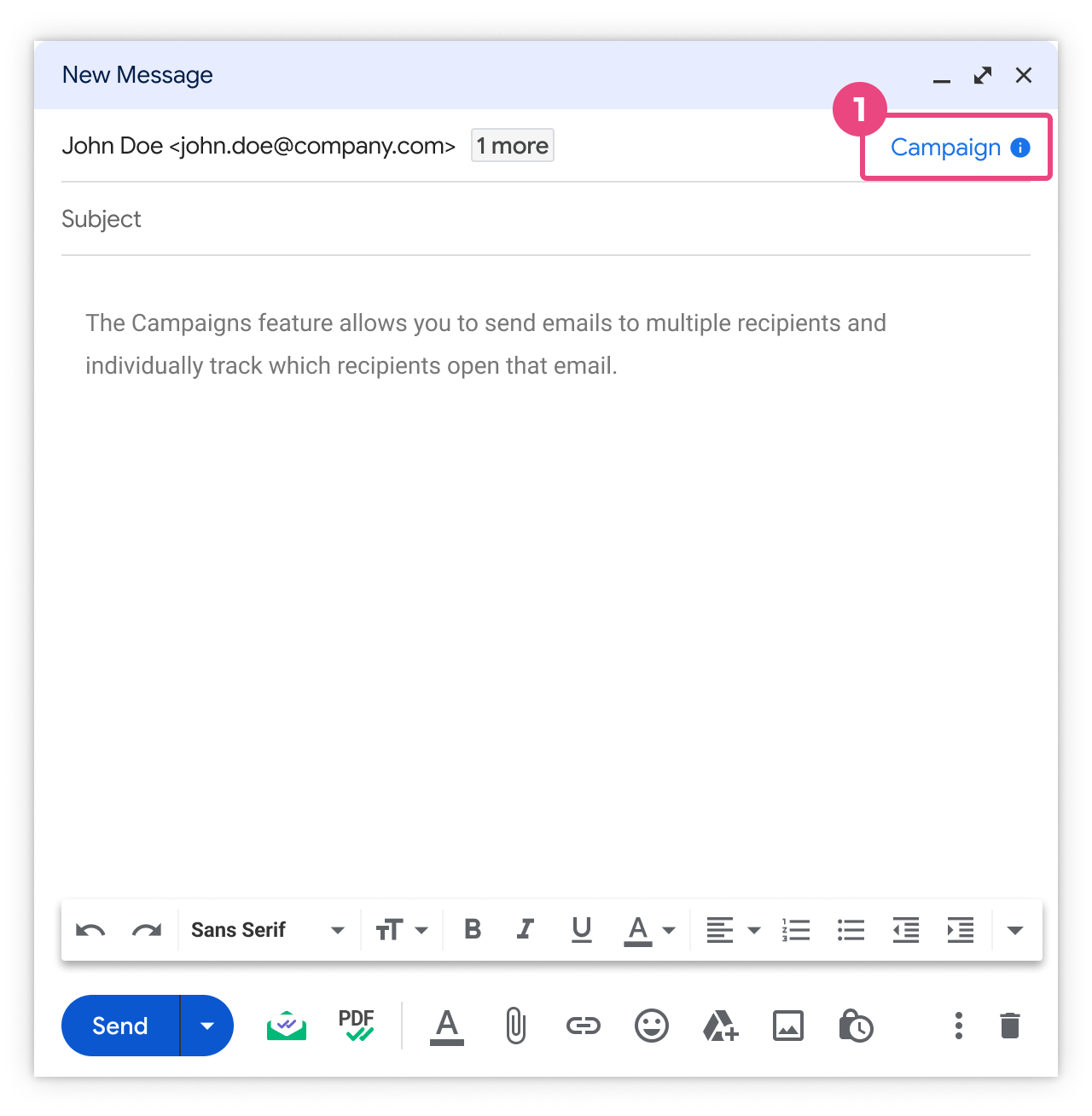Toggle confidential mode lock-clock icon
Image resolution: width=1092 pixels, height=1116 pixels.
pos(856,1026)
